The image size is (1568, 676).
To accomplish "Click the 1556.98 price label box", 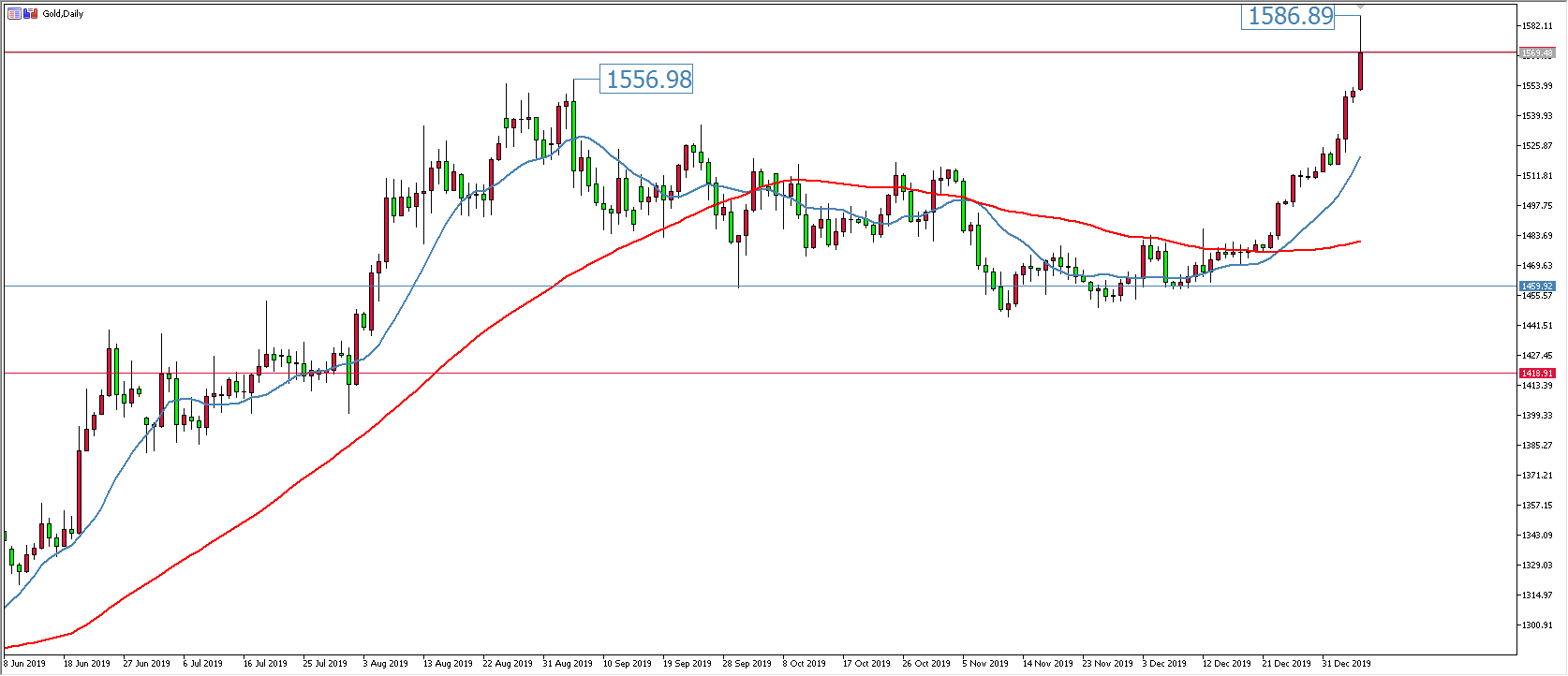I will (648, 80).
